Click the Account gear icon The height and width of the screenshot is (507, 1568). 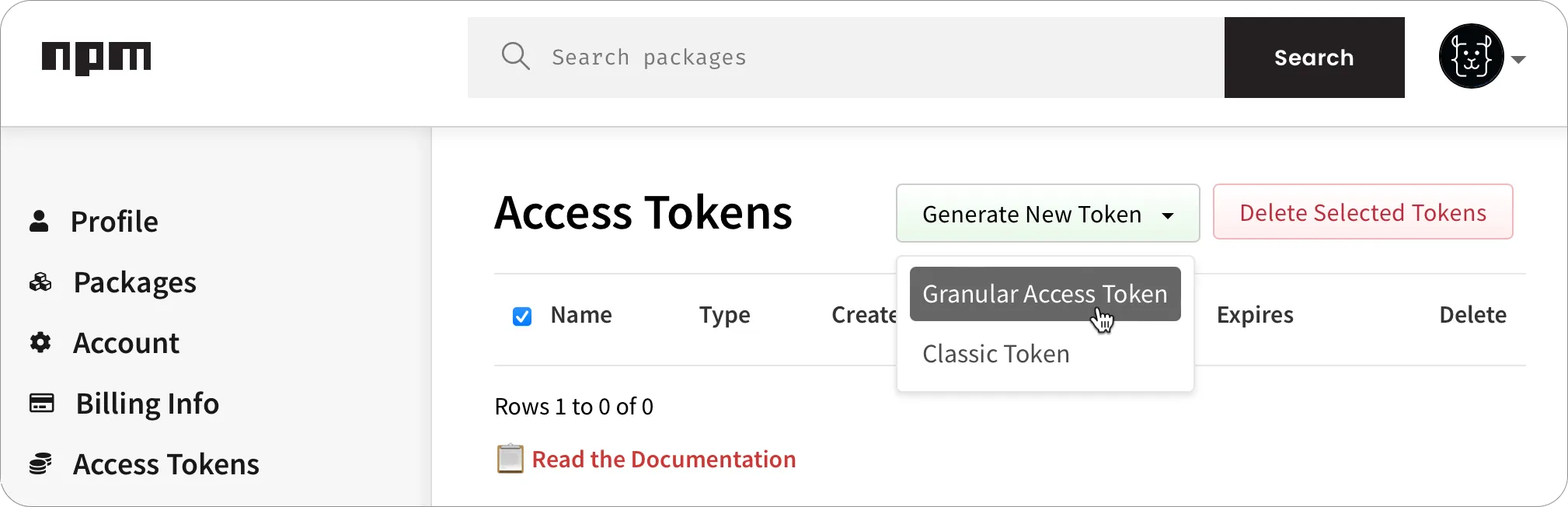click(40, 342)
